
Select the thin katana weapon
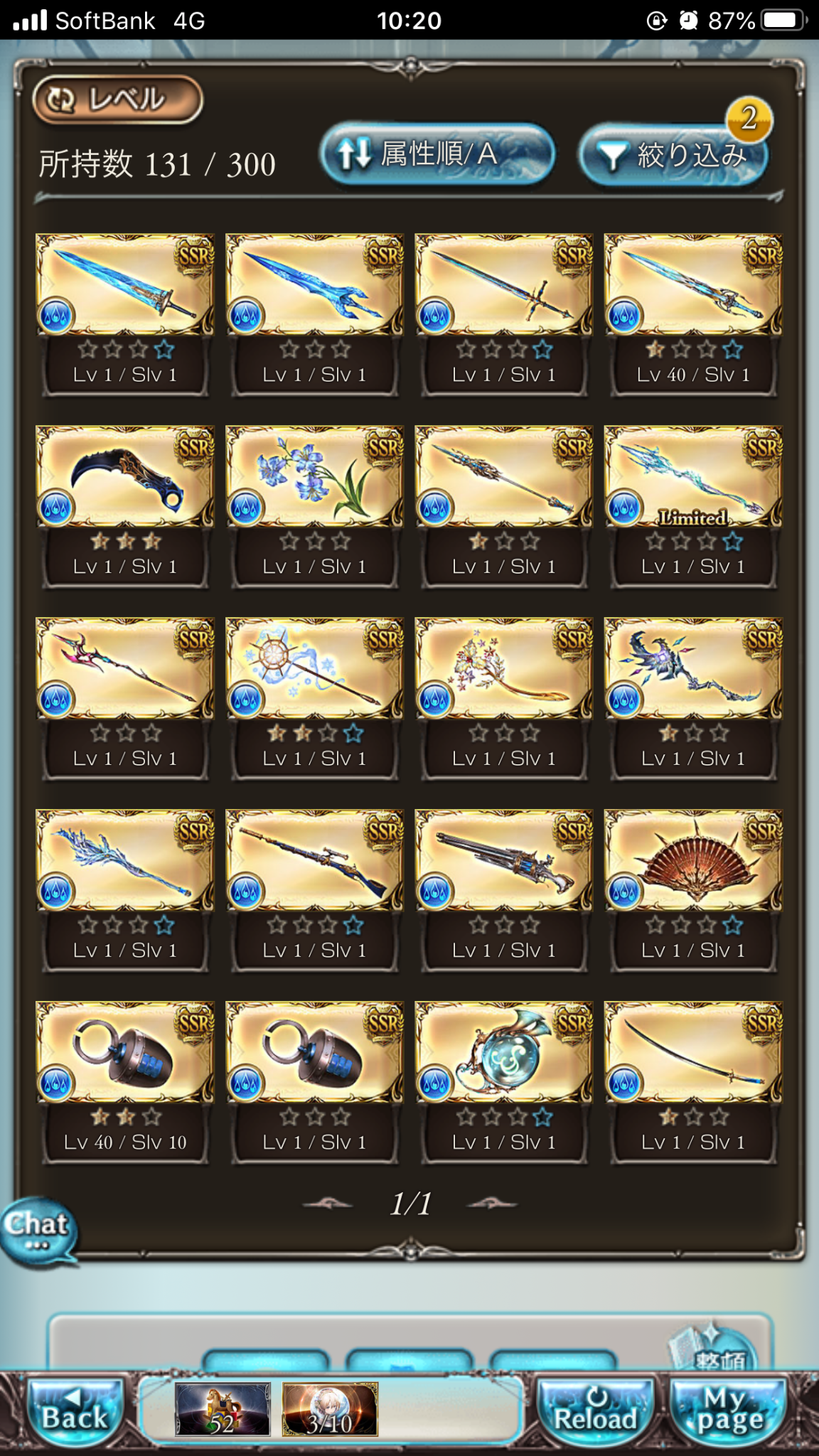693,1083
